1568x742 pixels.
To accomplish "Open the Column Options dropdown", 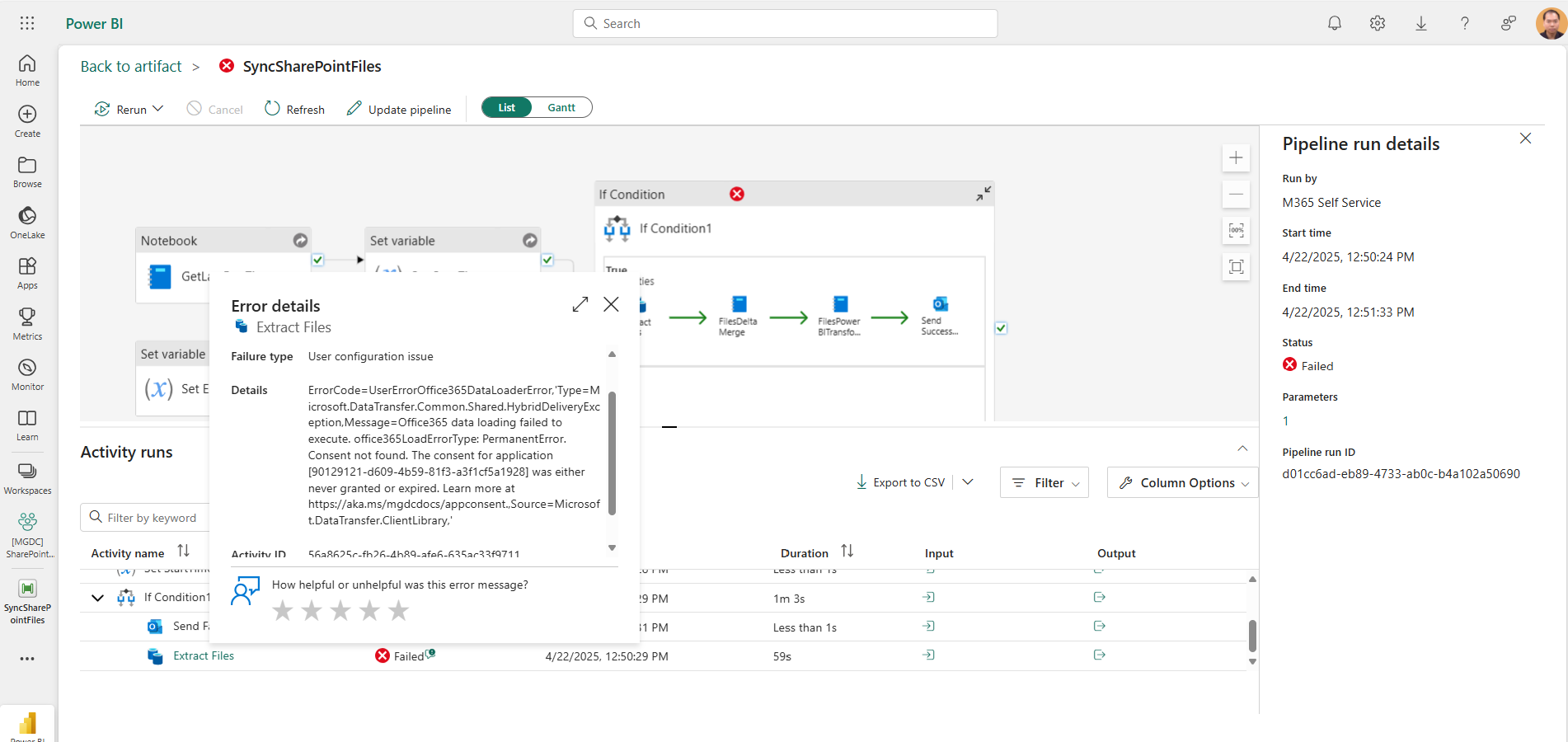I will (1183, 482).
